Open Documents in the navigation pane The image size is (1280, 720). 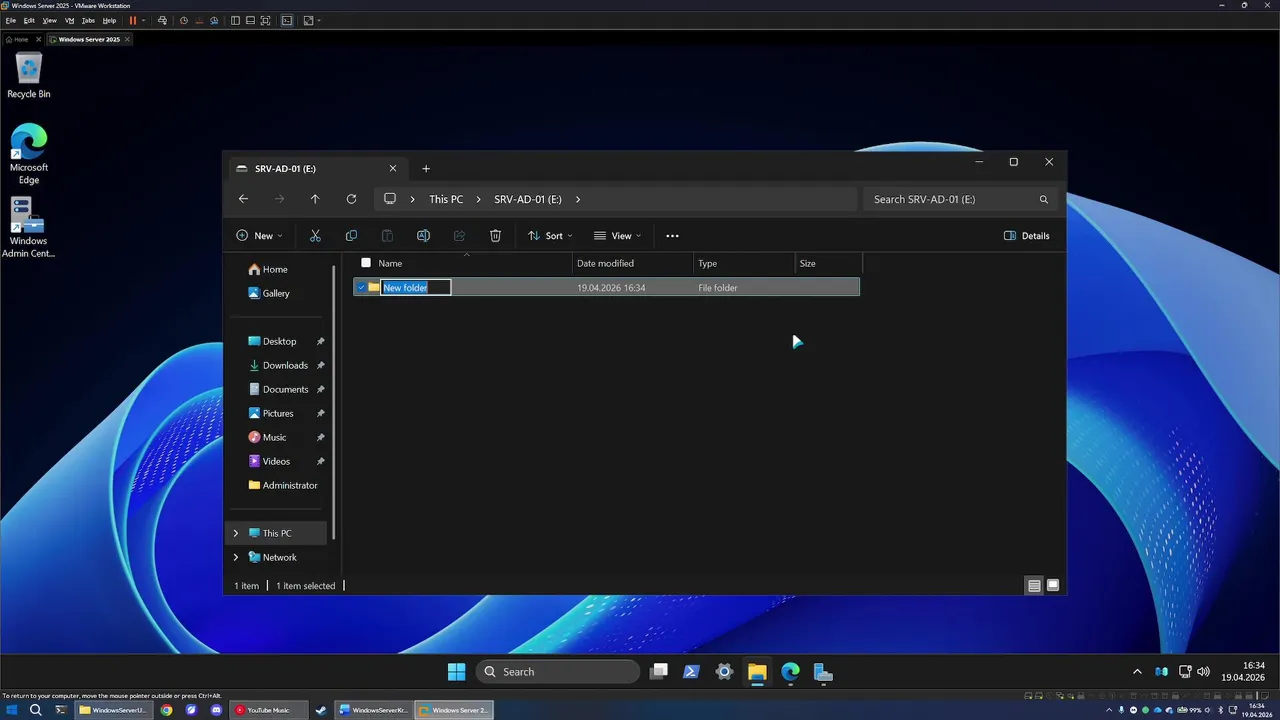click(x=285, y=390)
